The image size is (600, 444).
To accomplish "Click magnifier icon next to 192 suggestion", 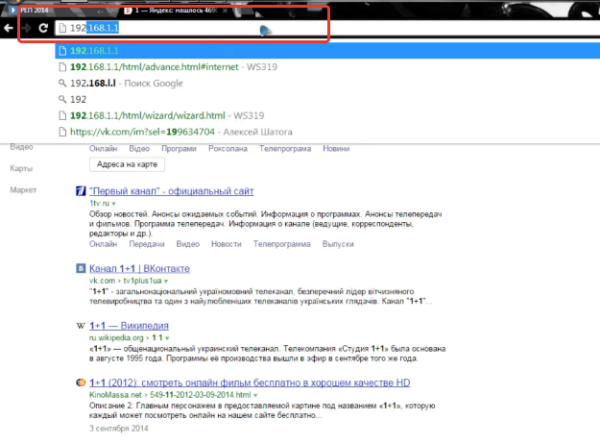I will (62, 100).
